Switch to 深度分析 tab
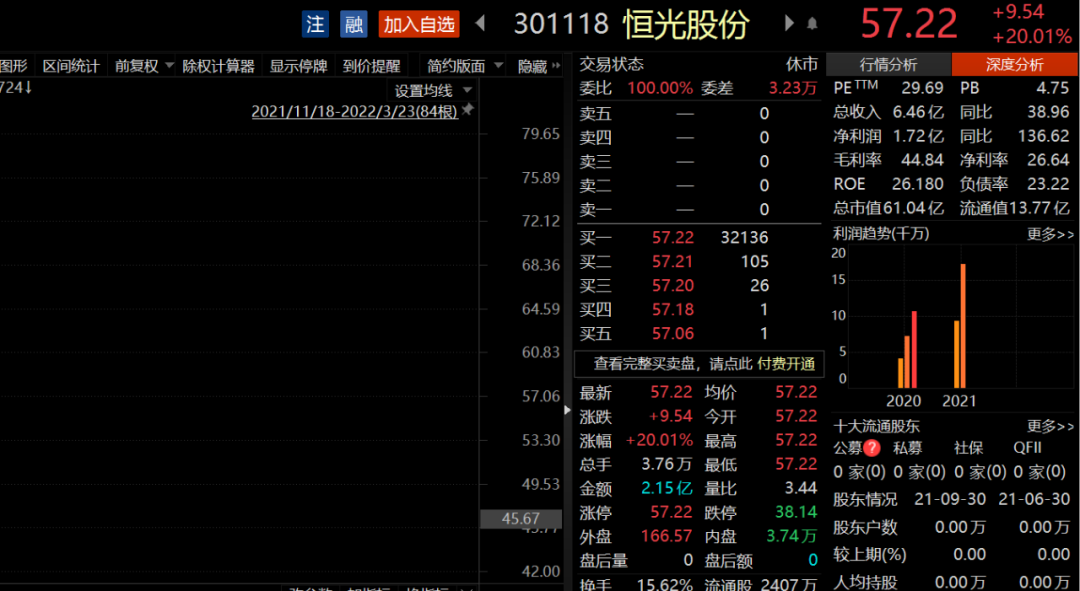Screen dimensions: 1080x591 click(1014, 65)
